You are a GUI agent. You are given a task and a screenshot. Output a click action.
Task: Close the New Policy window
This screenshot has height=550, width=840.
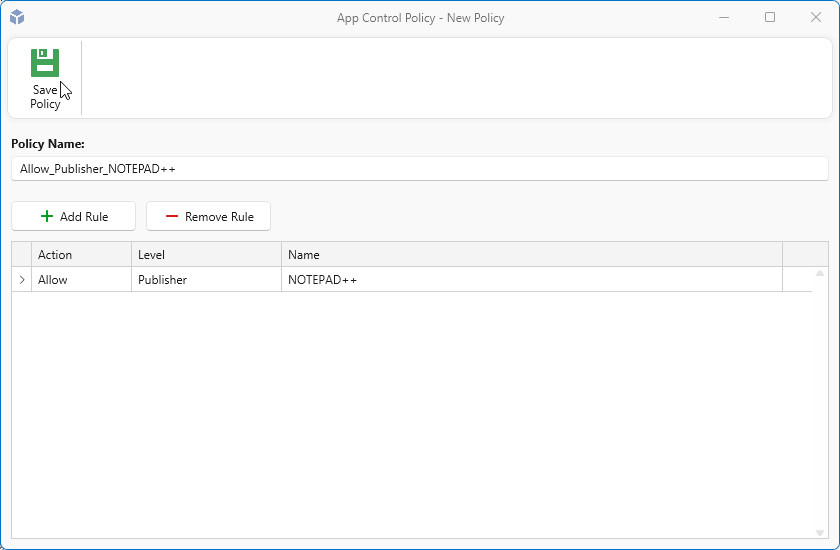814,17
